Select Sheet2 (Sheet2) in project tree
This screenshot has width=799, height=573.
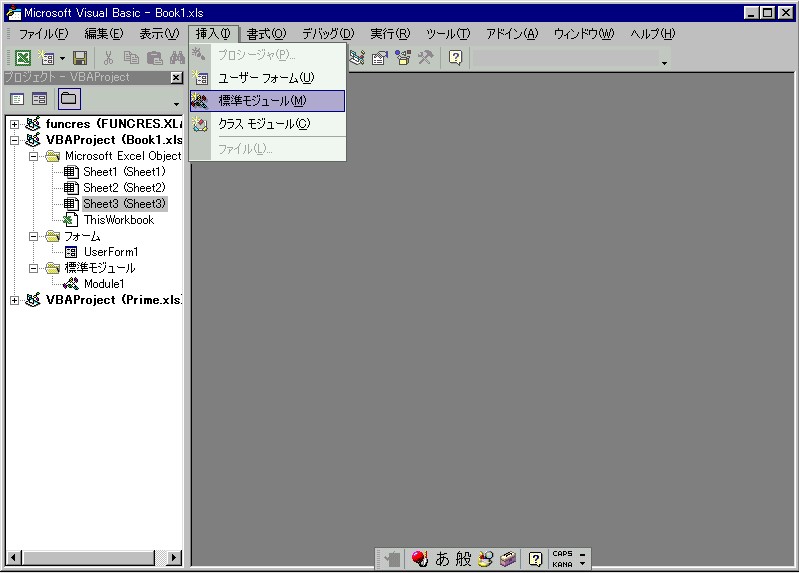tap(124, 188)
